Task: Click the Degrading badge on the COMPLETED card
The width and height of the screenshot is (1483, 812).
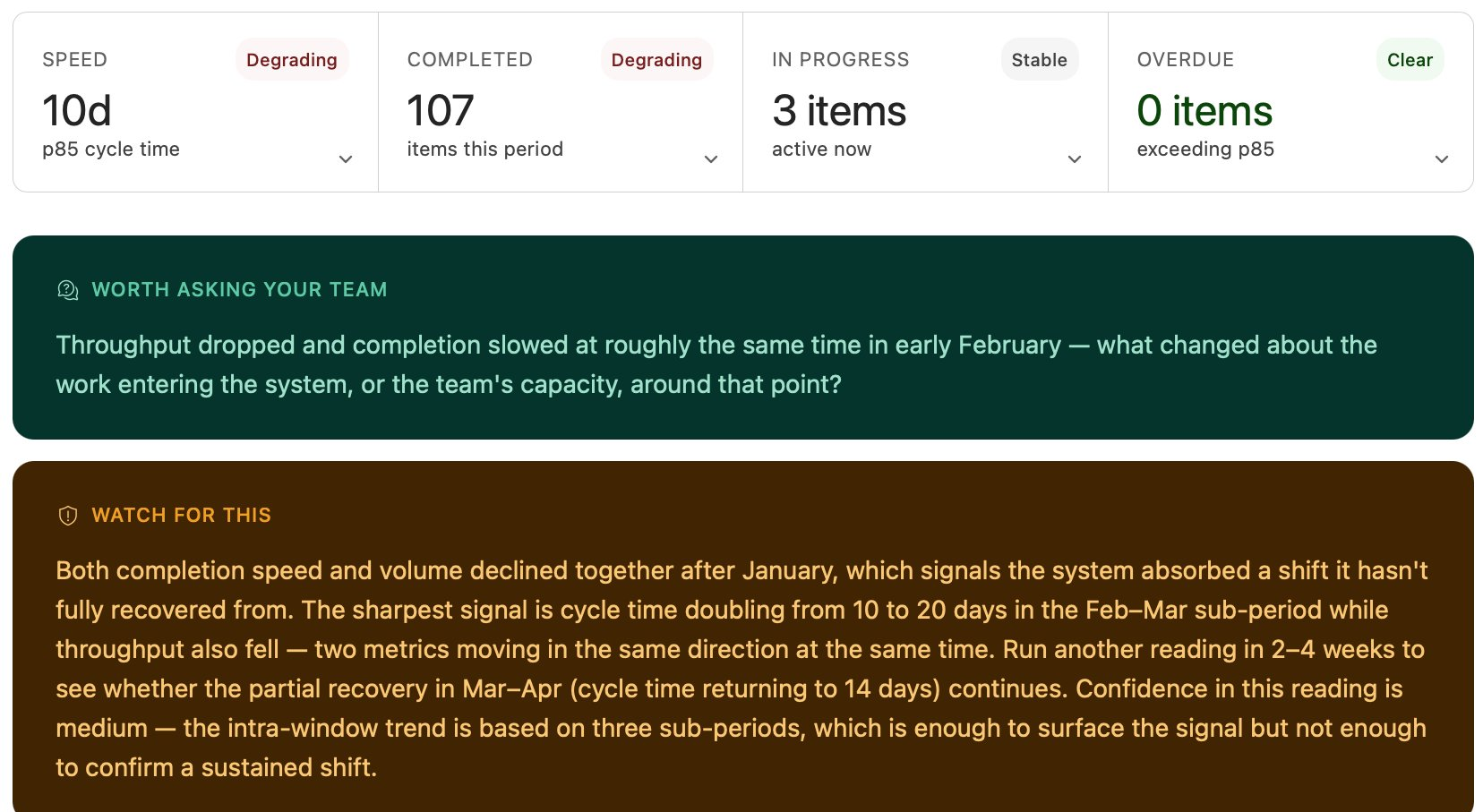Action: [x=656, y=60]
